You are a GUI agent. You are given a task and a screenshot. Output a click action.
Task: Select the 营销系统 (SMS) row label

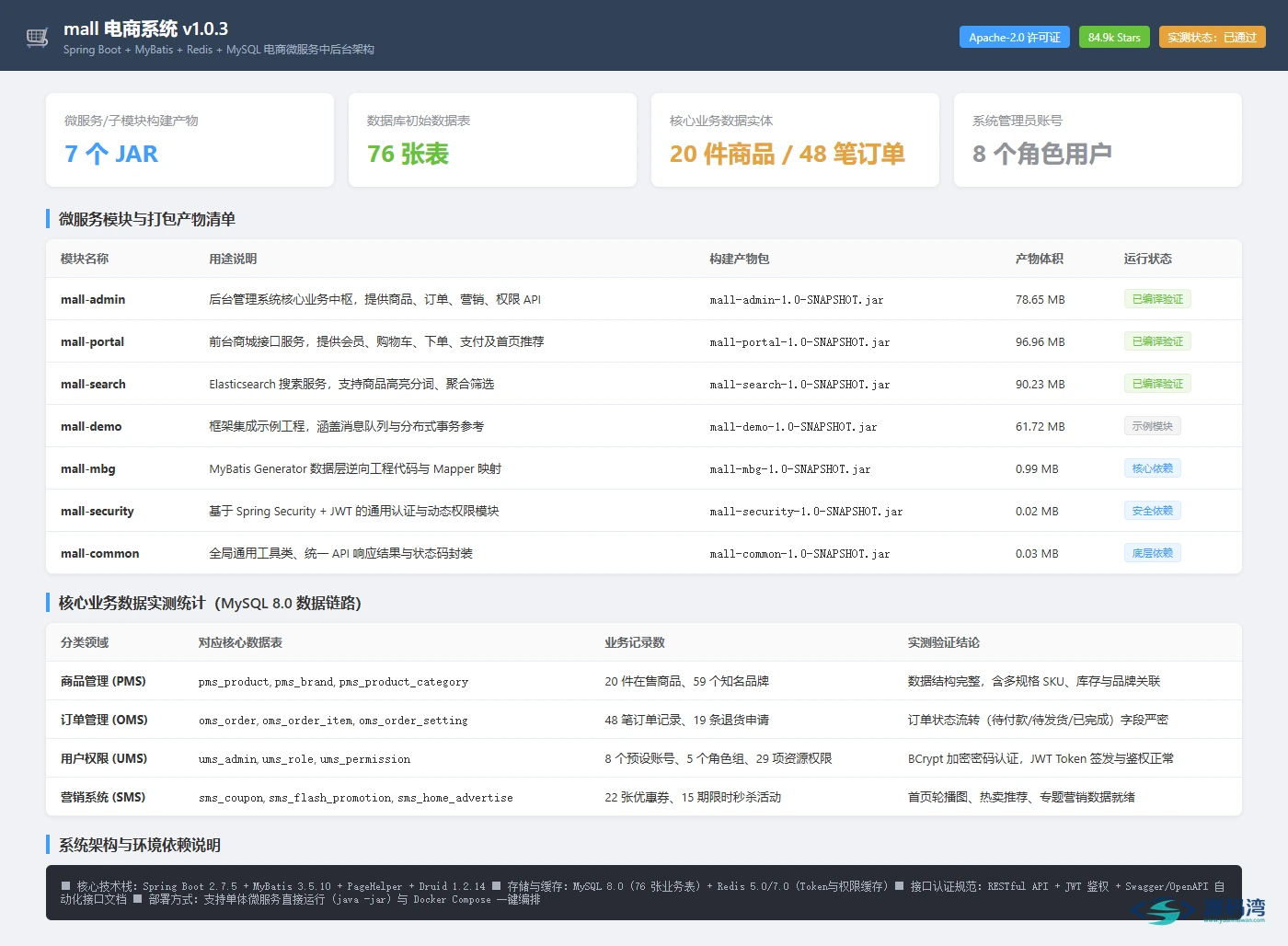coord(103,797)
